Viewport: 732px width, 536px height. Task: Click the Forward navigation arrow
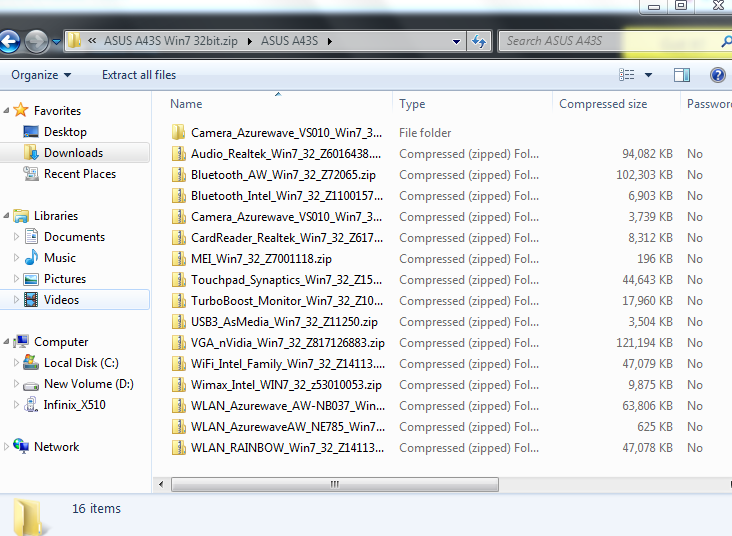coord(36,41)
